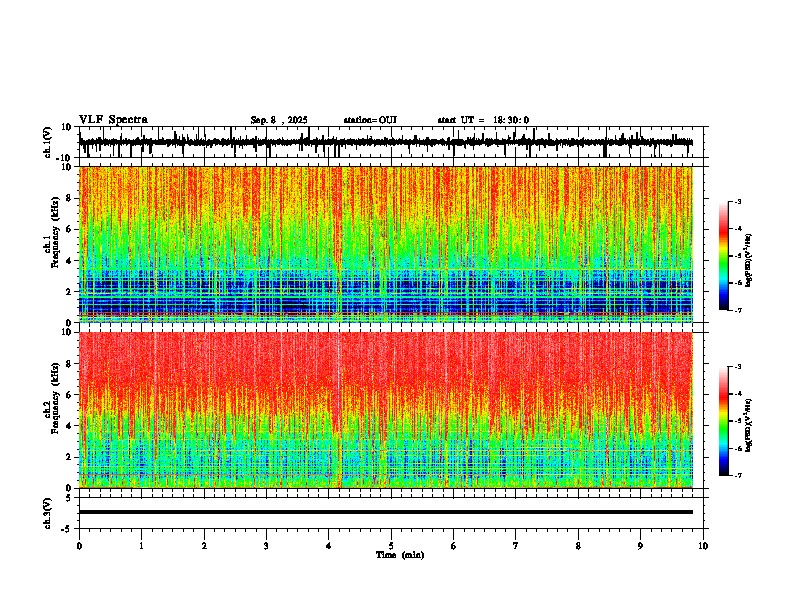
Task: Click inside the ch.1 spectrogram plot
Action: point(386,244)
